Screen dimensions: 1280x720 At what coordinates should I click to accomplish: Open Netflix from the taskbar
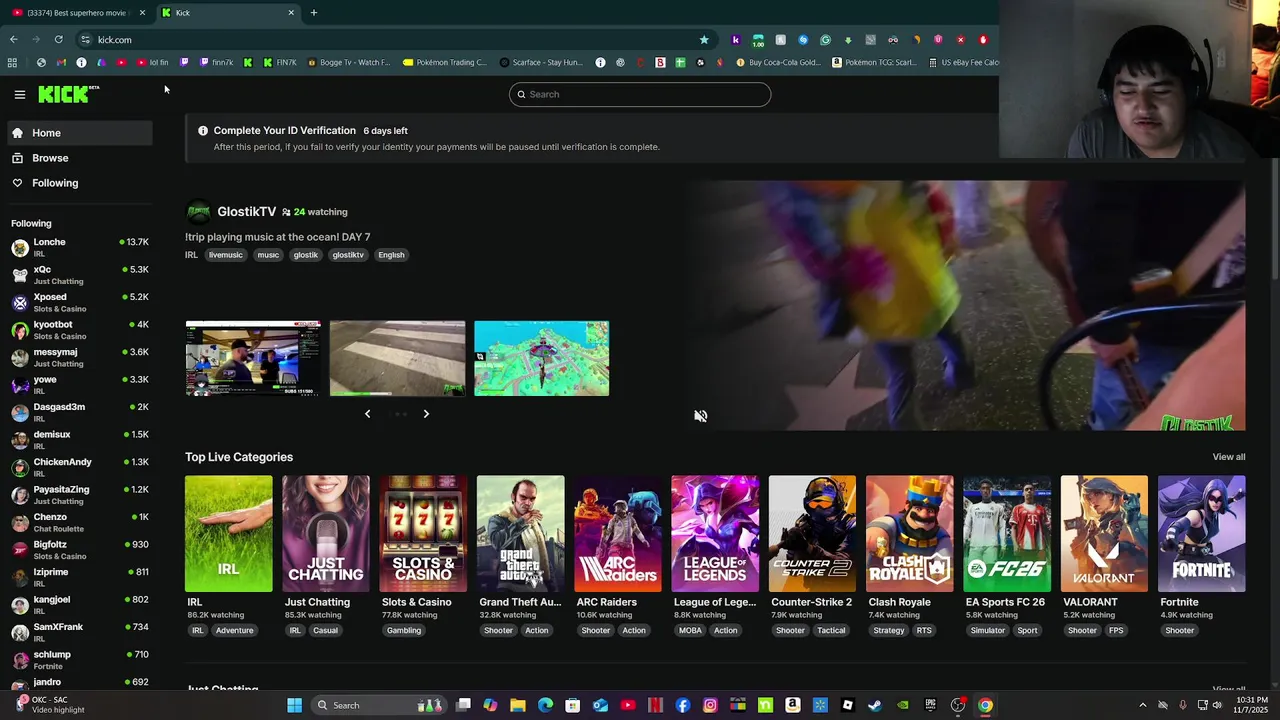tap(655, 705)
